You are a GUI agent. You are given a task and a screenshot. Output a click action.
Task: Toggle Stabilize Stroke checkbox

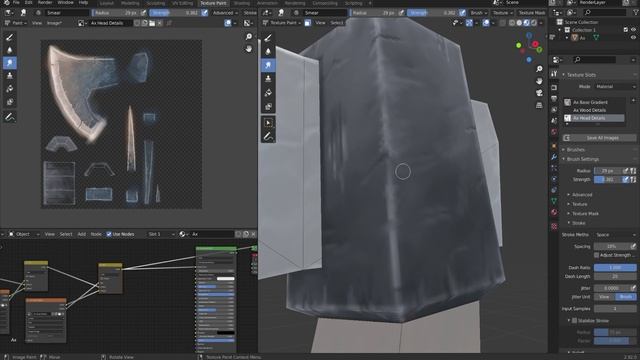(574, 320)
